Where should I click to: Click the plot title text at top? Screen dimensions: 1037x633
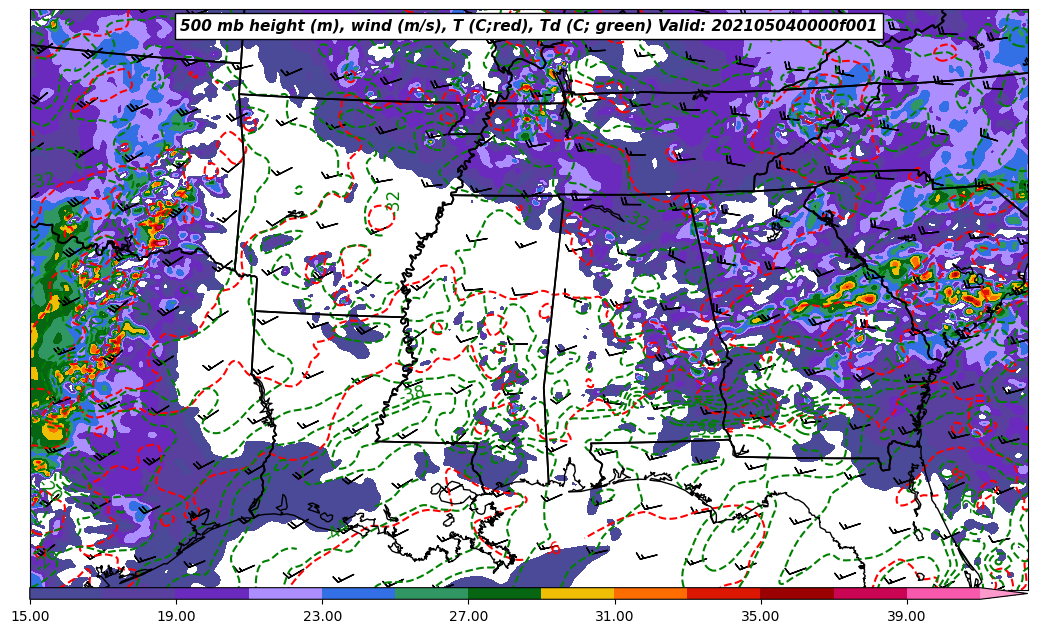[528, 26]
